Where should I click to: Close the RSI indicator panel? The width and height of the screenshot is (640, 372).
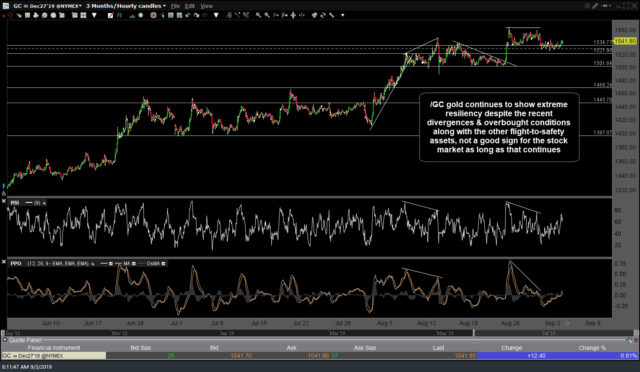(x=4, y=201)
